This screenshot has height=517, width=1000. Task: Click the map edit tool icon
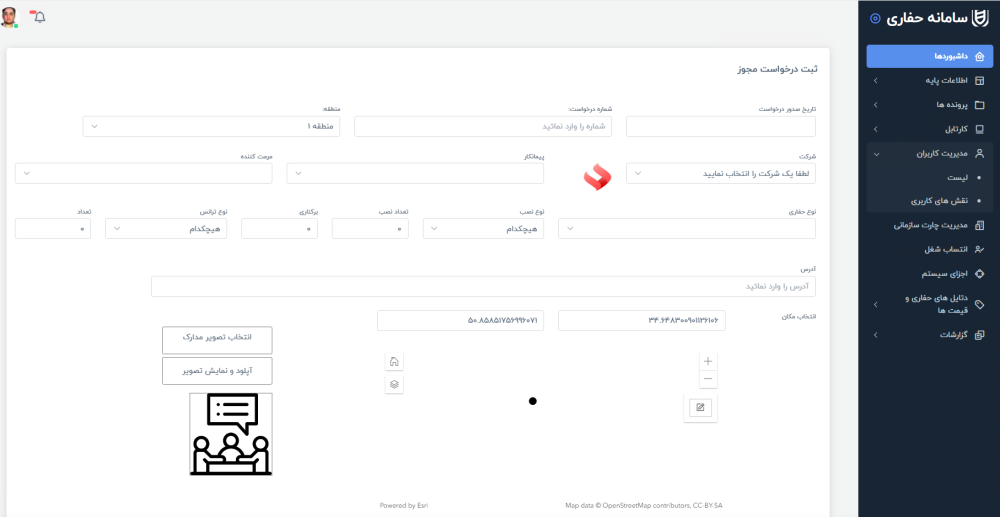click(x=700, y=407)
